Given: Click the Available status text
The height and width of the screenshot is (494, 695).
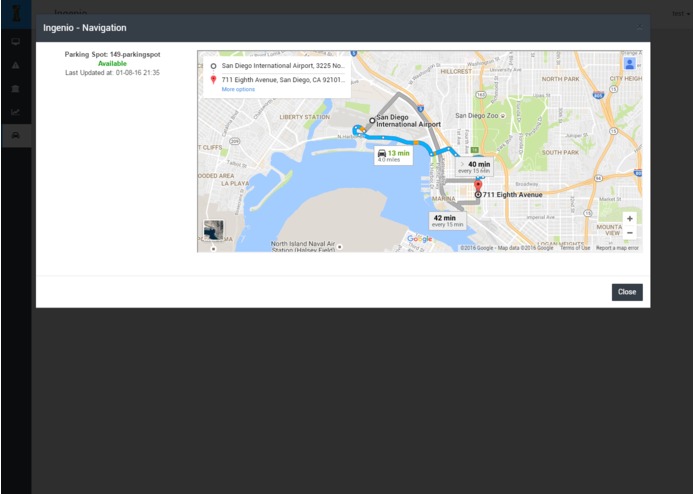Looking at the screenshot, I should pos(112,64).
